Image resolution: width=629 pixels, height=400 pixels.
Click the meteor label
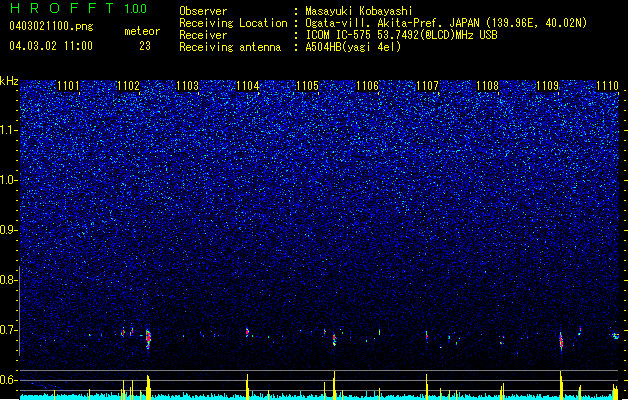(x=142, y=31)
